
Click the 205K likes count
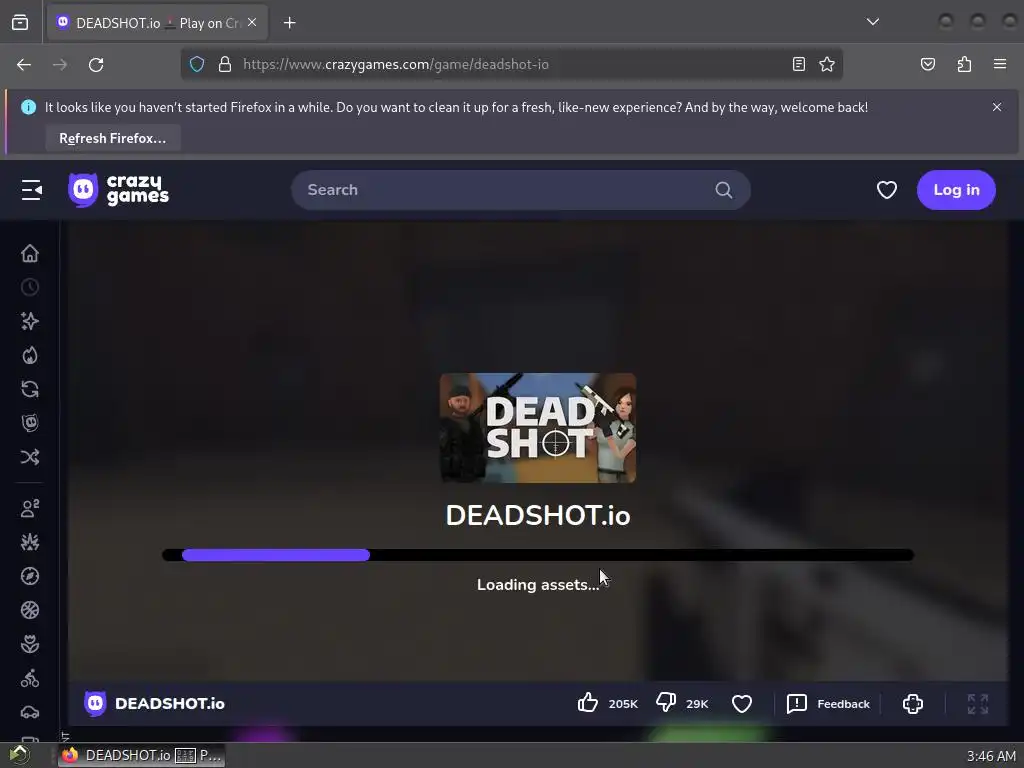click(x=623, y=704)
